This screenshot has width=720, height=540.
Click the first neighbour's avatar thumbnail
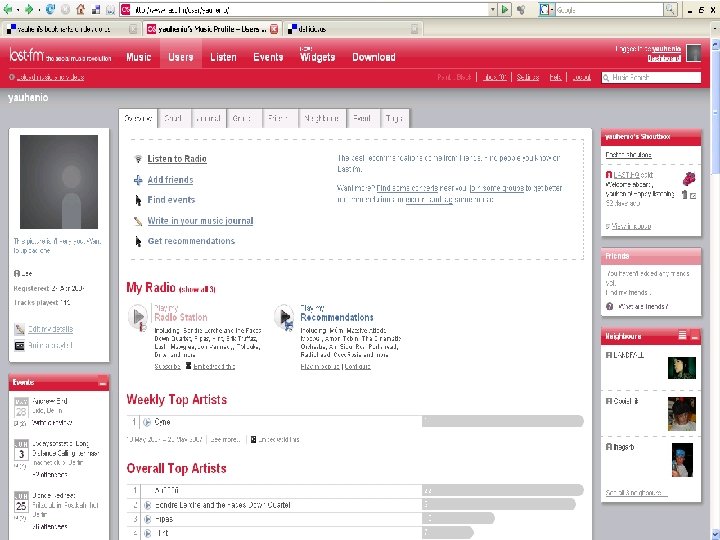tap(681, 367)
